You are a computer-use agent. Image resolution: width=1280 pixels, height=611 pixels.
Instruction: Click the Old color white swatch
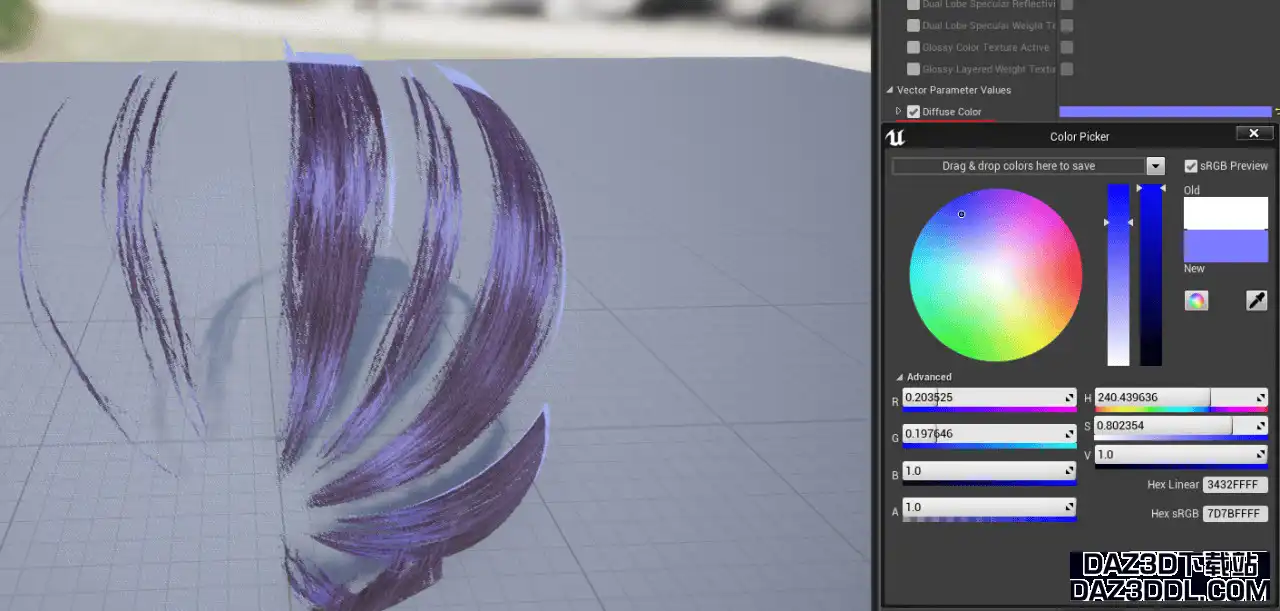[x=1226, y=213]
